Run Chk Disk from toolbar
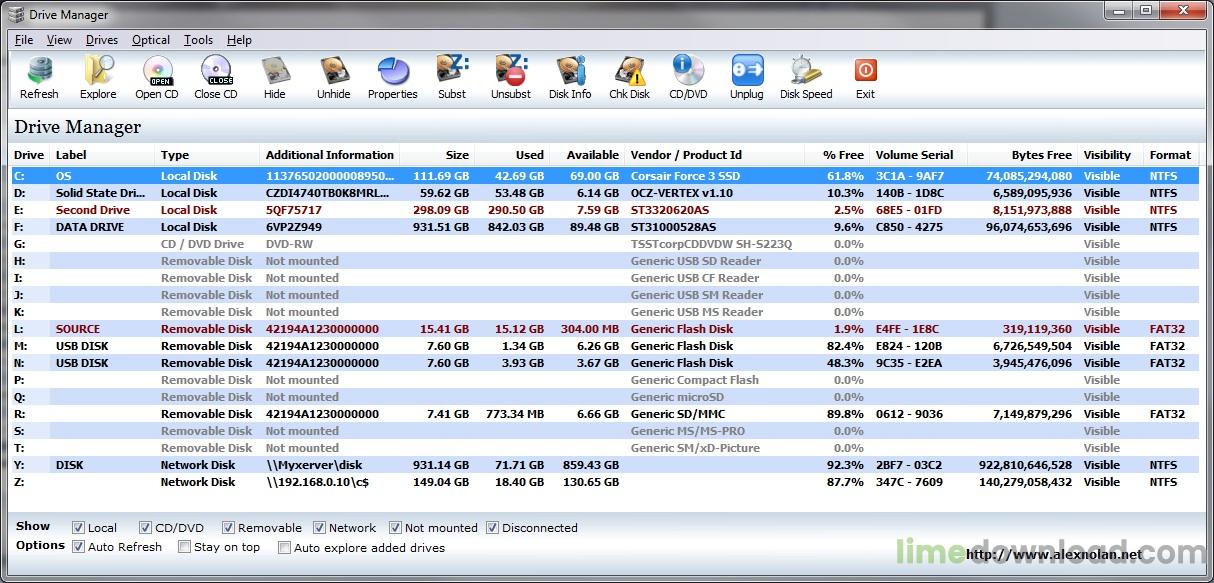This screenshot has height=583, width=1214. click(x=629, y=72)
